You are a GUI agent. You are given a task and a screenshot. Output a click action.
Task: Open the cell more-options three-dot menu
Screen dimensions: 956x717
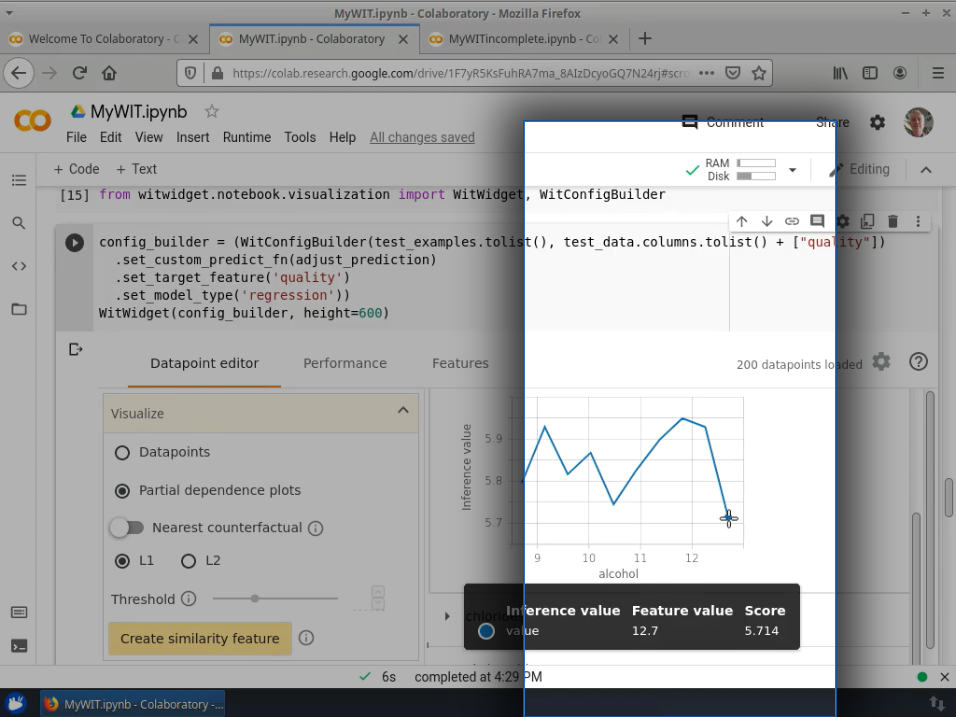918,221
